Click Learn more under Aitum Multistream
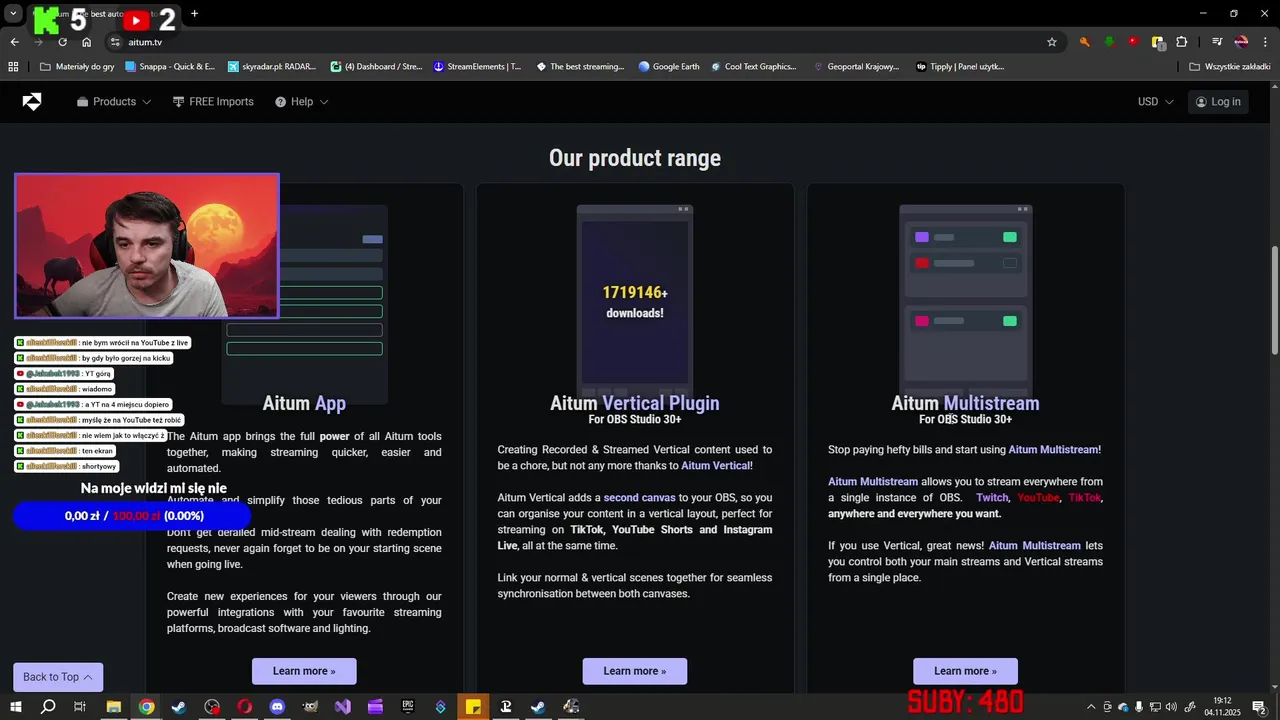Image resolution: width=1280 pixels, height=720 pixels. pyautogui.click(x=965, y=671)
